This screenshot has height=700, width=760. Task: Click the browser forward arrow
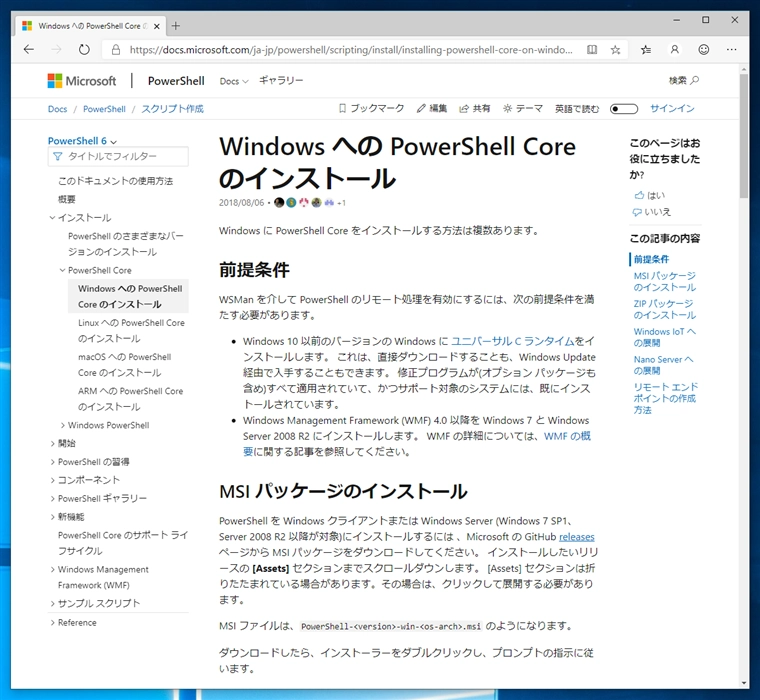click(57, 49)
